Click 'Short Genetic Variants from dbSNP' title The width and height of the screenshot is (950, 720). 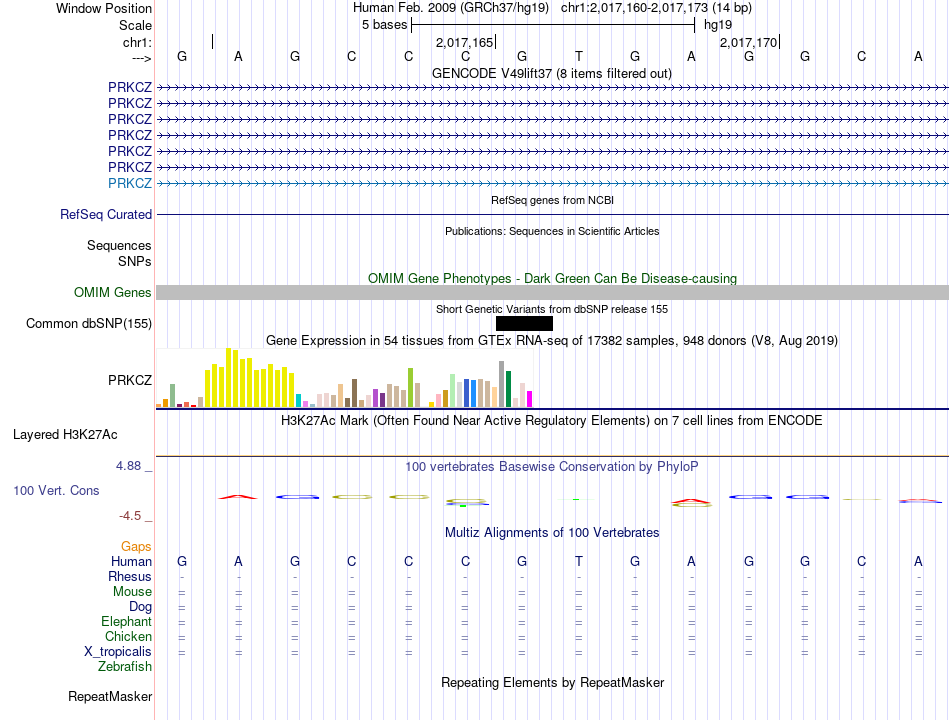(552, 309)
